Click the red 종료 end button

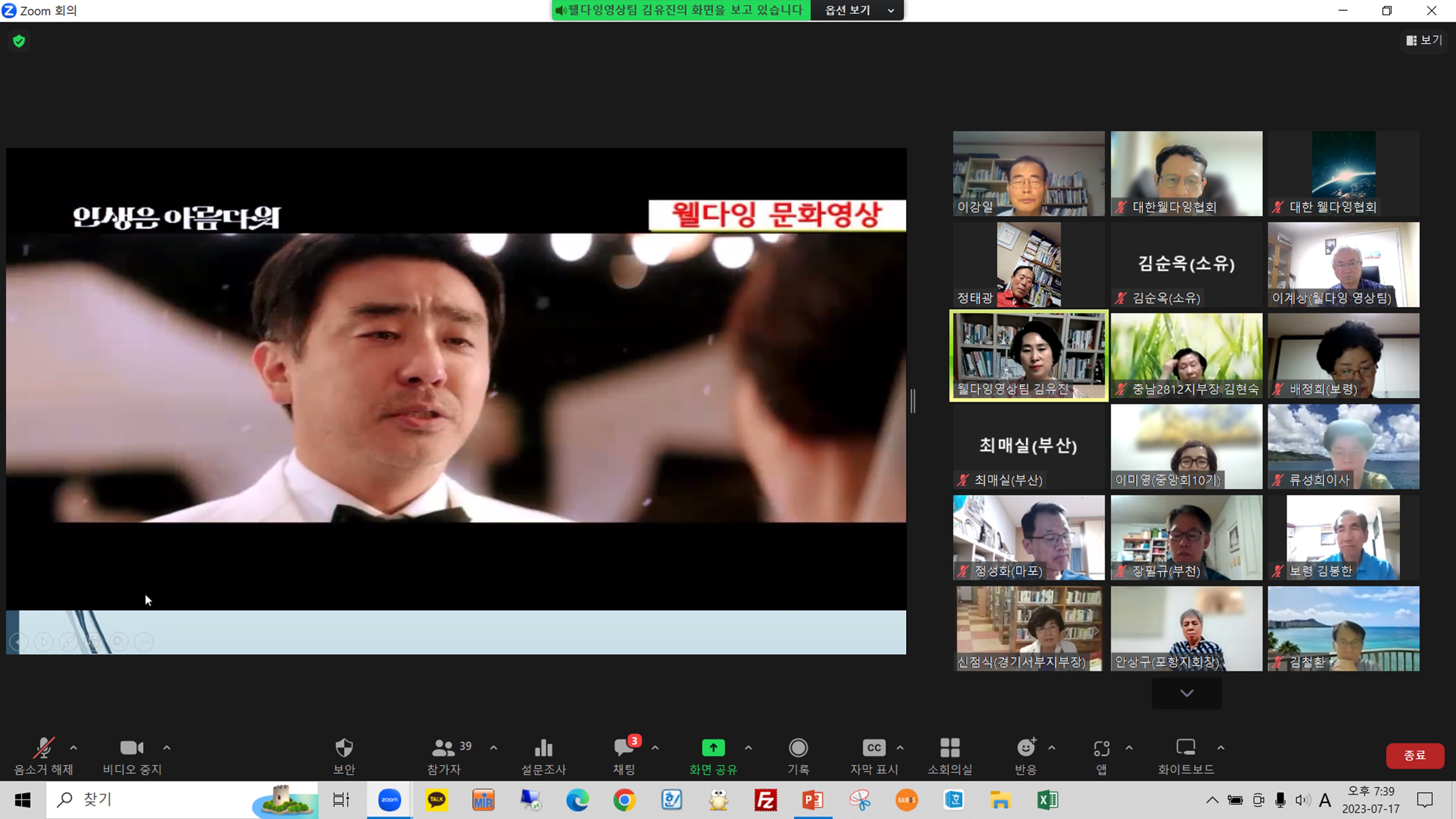click(x=1414, y=755)
